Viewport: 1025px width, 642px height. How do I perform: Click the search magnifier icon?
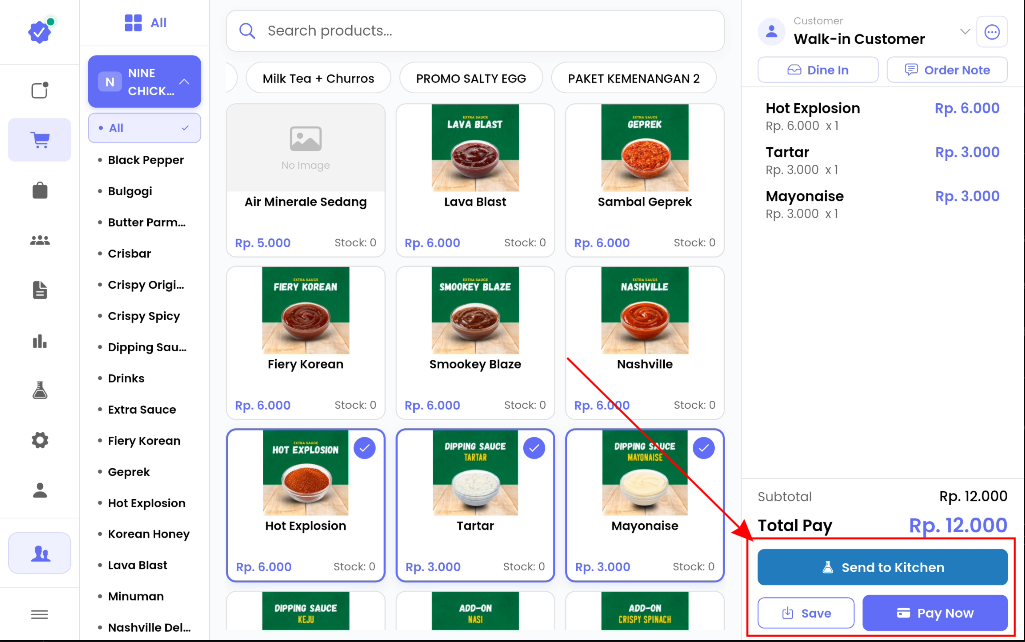pos(247,31)
